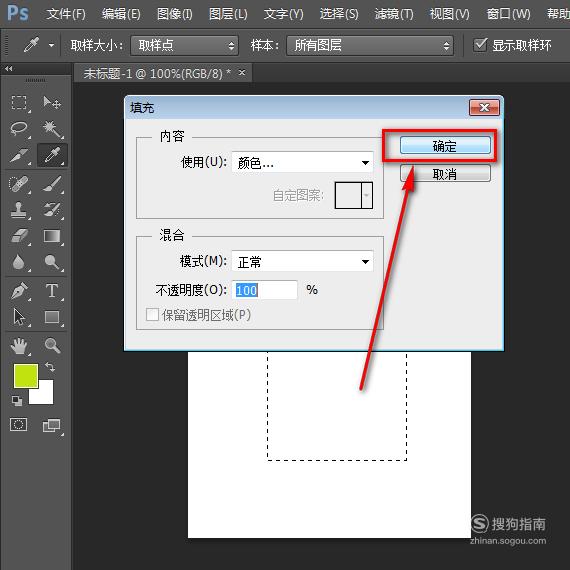Viewport: 570px width, 570px height.
Task: Select the Lasso tool
Action: tap(19, 128)
